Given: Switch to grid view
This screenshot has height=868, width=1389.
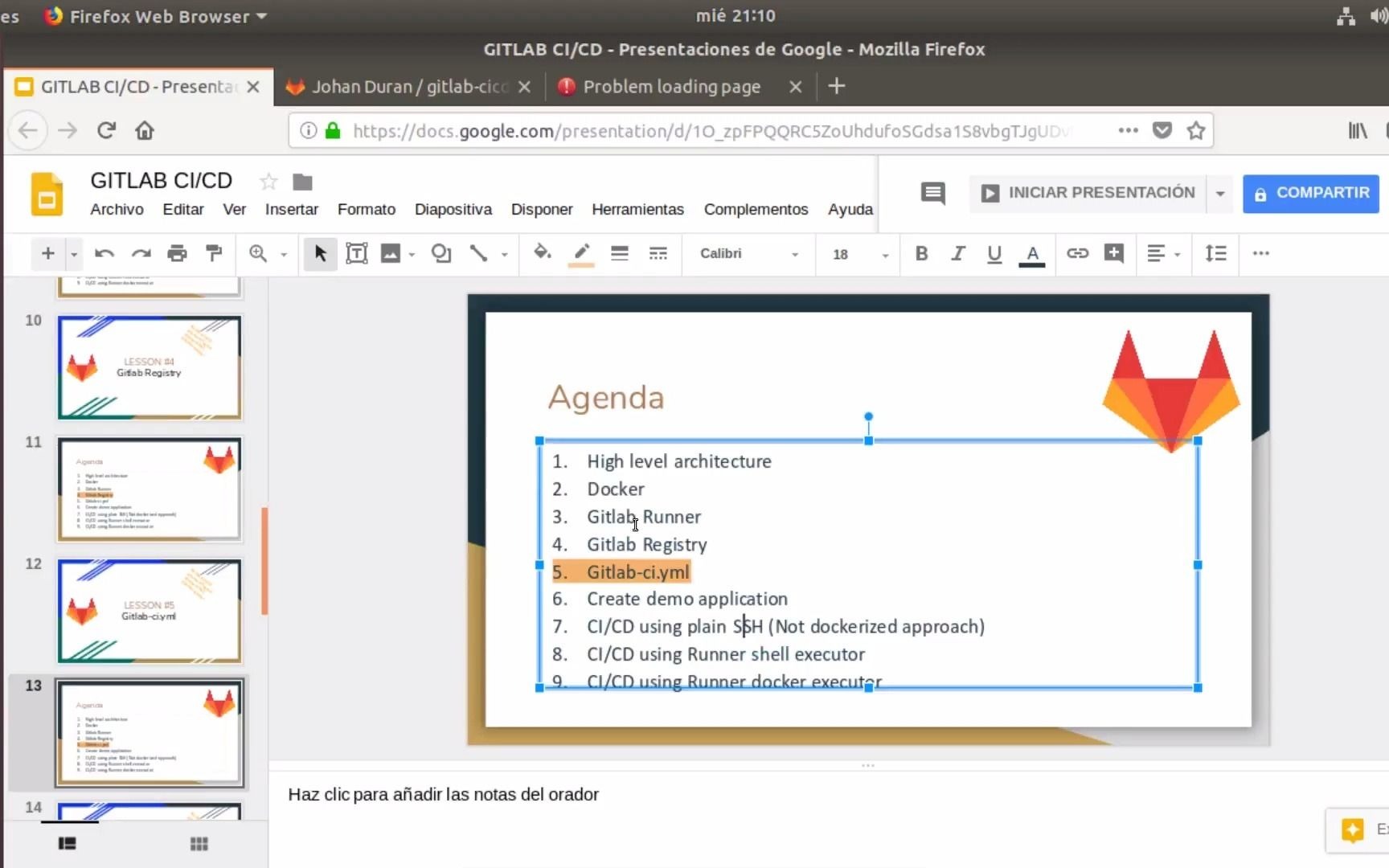Looking at the screenshot, I should pyautogui.click(x=199, y=843).
